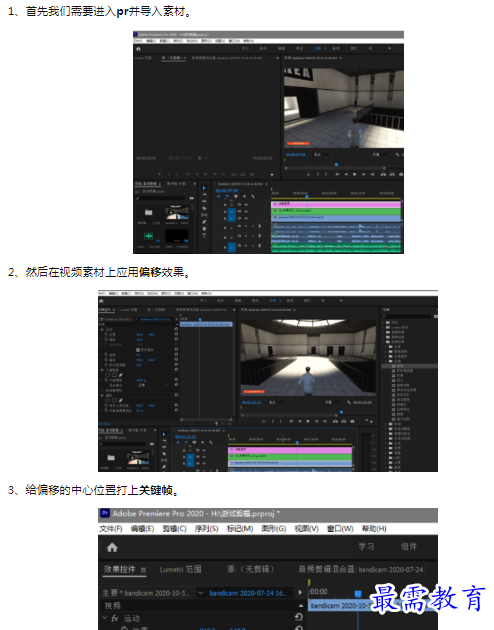Step back one frame in step 2 monitor
The width and height of the screenshot is (494, 630).
coord(300,421)
